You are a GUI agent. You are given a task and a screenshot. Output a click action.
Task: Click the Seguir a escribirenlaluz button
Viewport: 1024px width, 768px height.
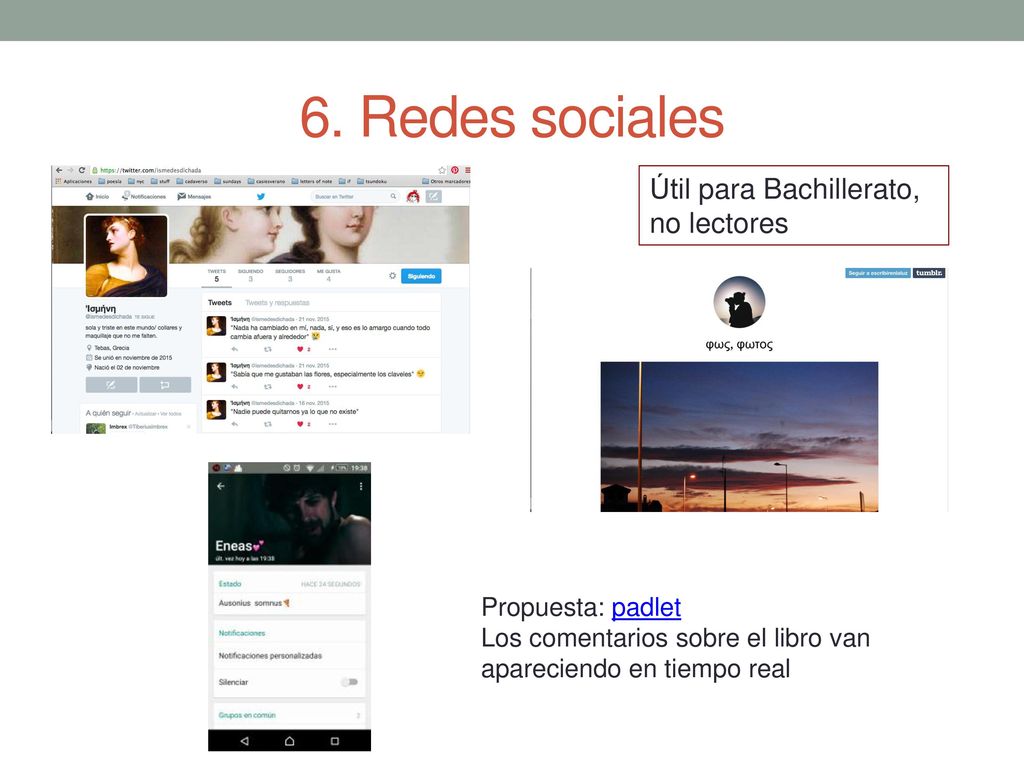coord(878,273)
